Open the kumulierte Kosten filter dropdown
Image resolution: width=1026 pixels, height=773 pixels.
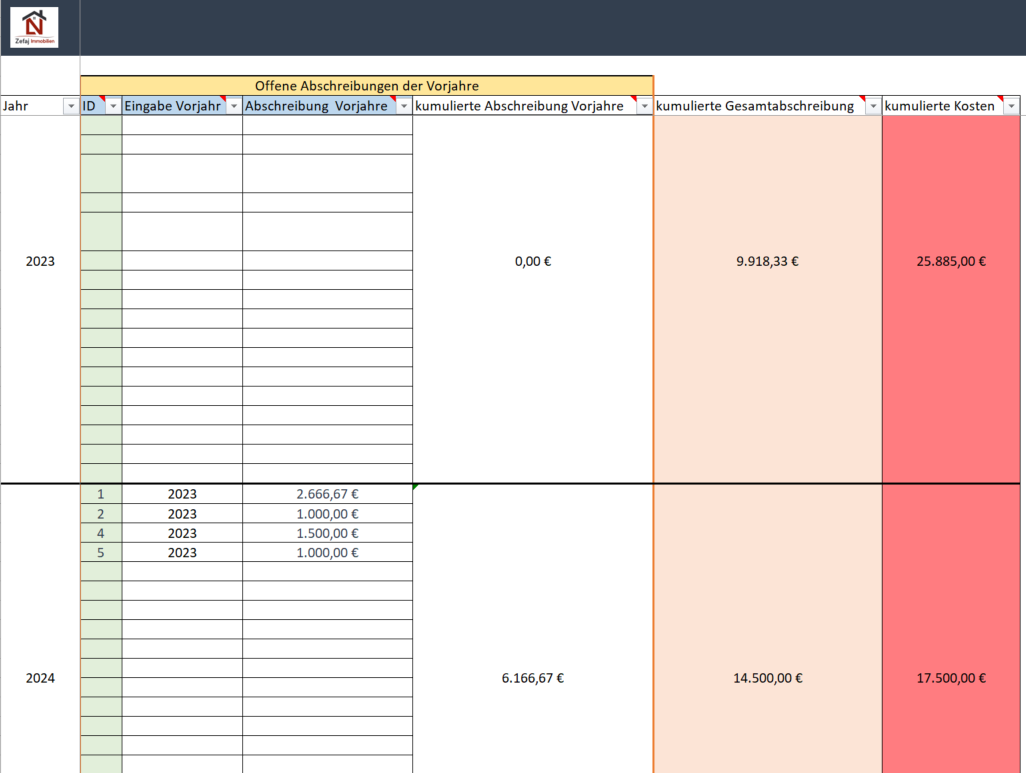click(1011, 106)
